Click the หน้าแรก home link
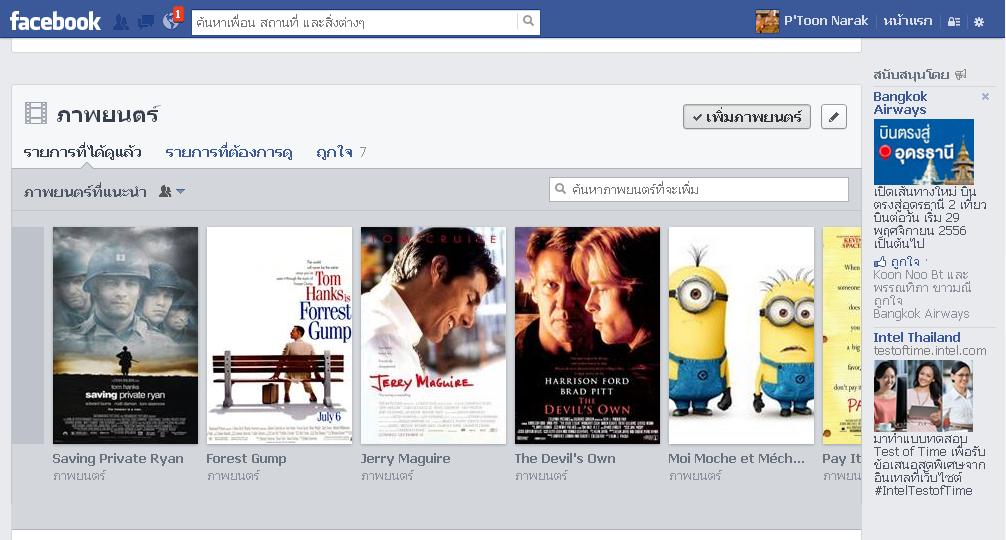This screenshot has width=1006, height=540. click(x=907, y=21)
